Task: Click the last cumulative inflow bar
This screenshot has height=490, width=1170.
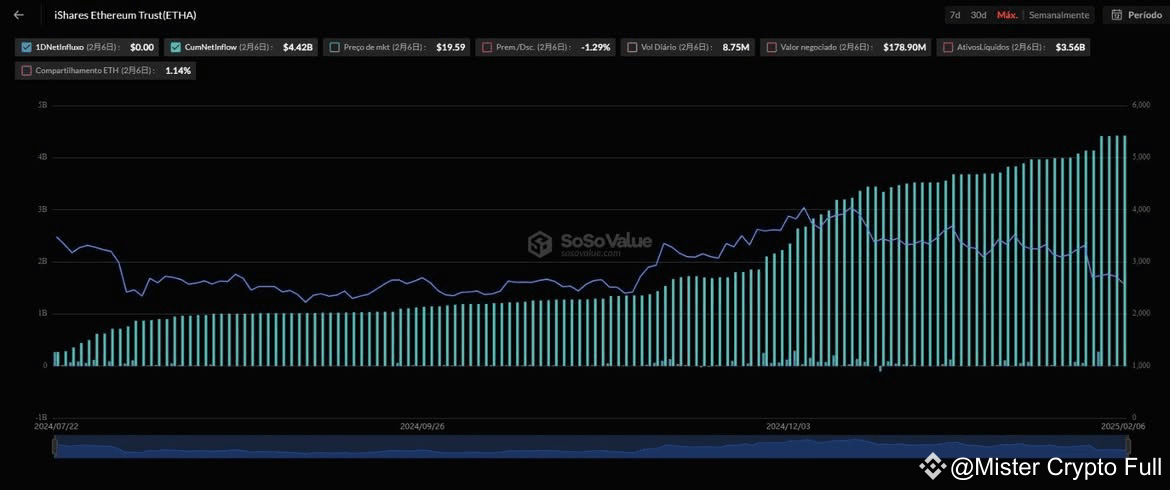Action: tap(1124, 251)
